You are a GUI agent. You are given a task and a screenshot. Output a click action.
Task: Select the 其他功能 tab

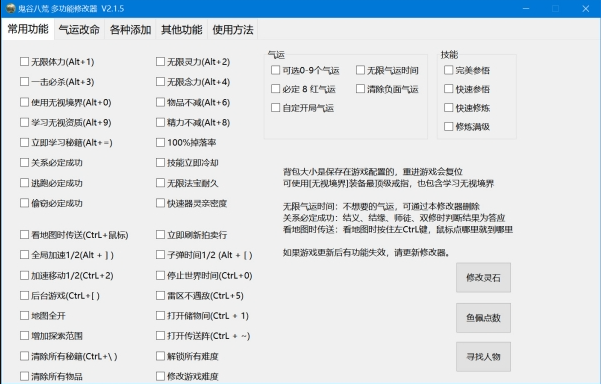coord(182,30)
